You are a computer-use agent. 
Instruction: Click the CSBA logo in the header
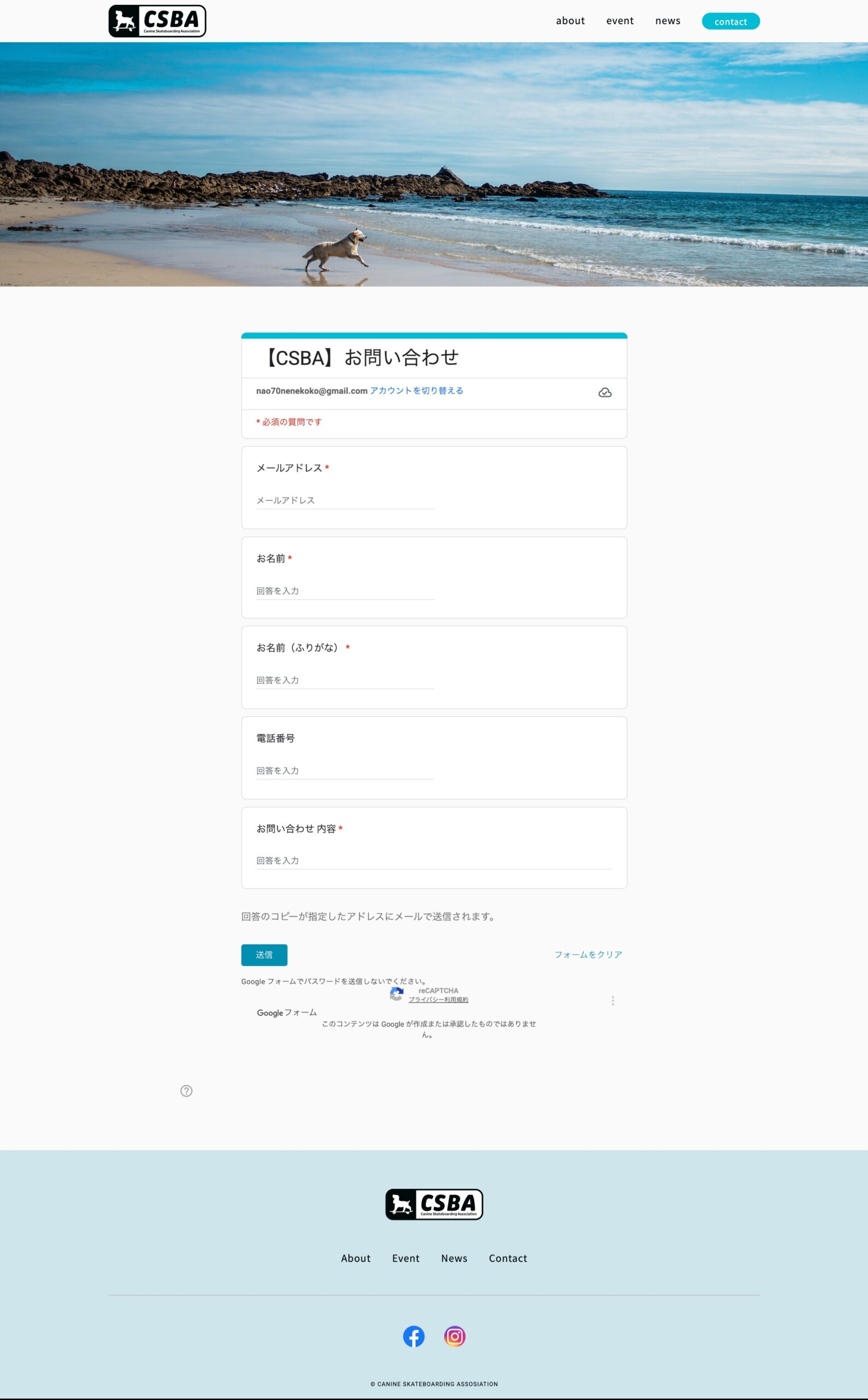pos(157,21)
